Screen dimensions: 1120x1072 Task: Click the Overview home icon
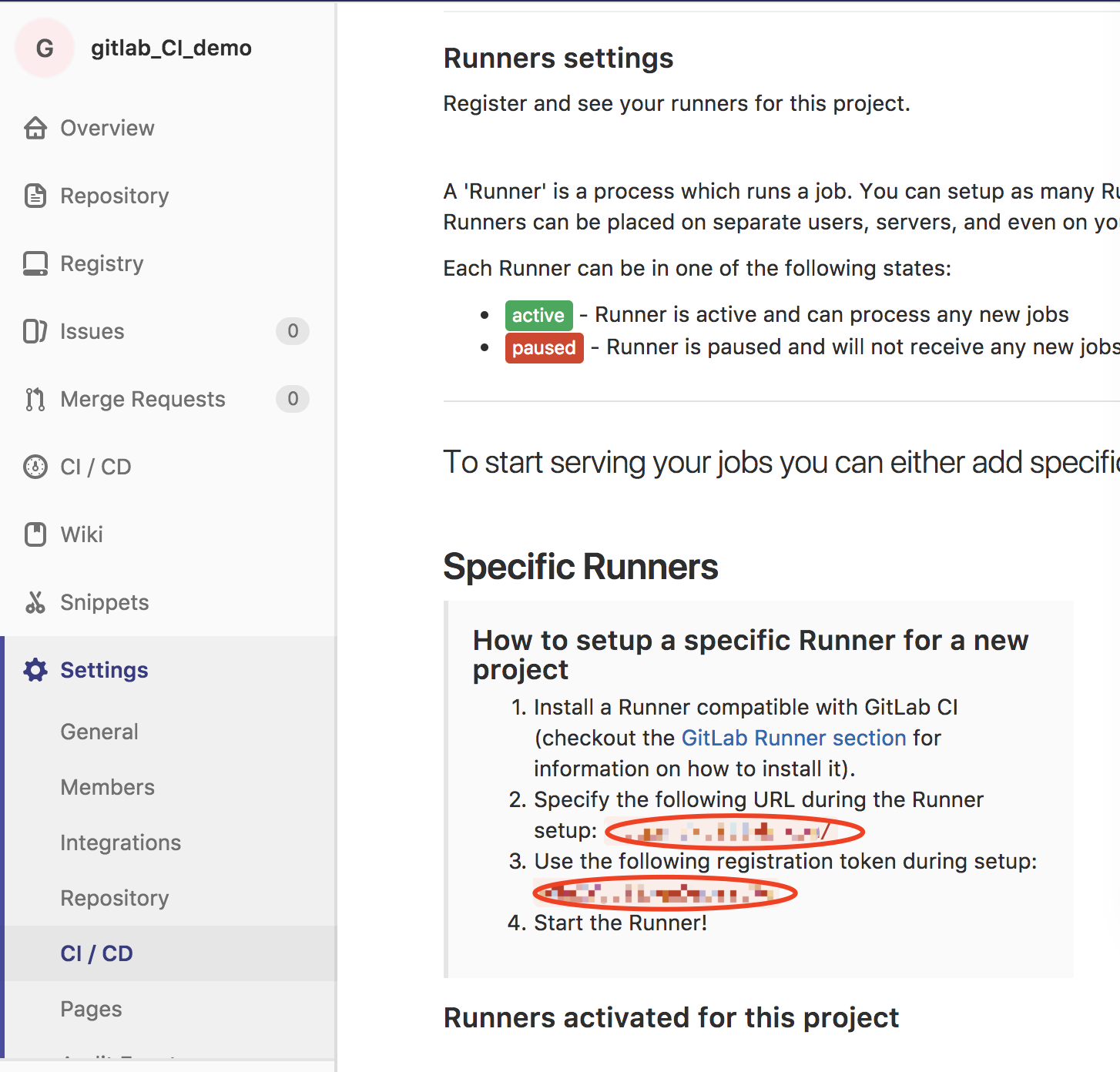pos(35,128)
